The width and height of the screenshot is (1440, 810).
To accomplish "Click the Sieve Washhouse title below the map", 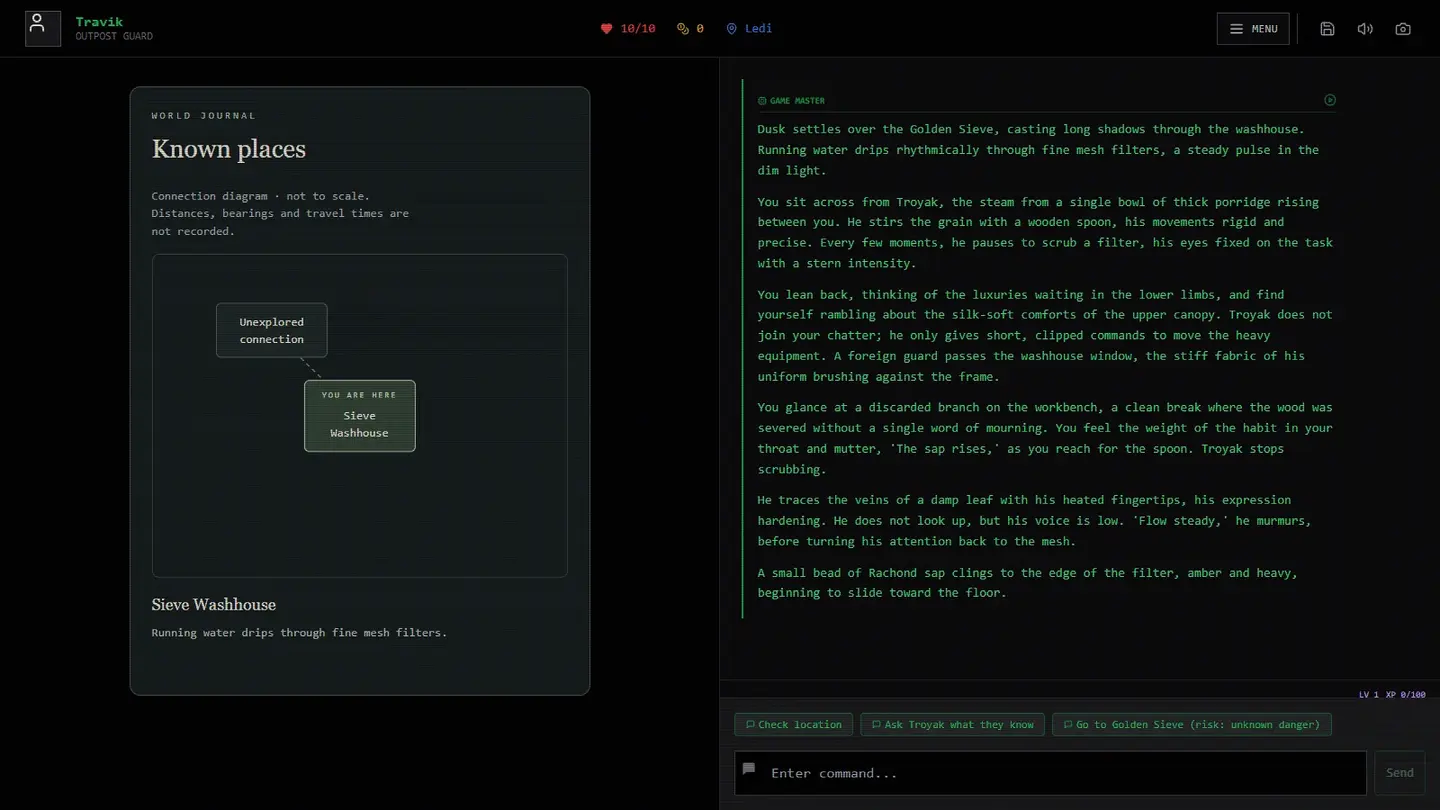I will click(x=214, y=604).
